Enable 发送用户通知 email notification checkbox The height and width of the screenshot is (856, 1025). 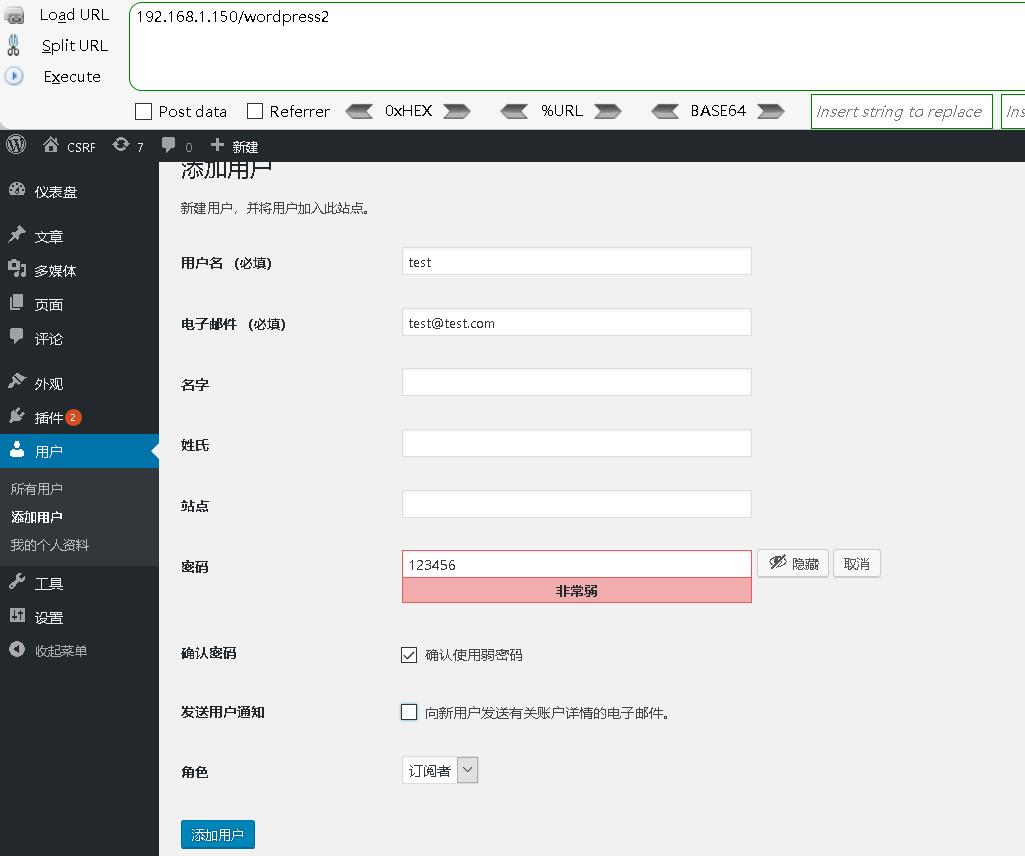(x=409, y=712)
